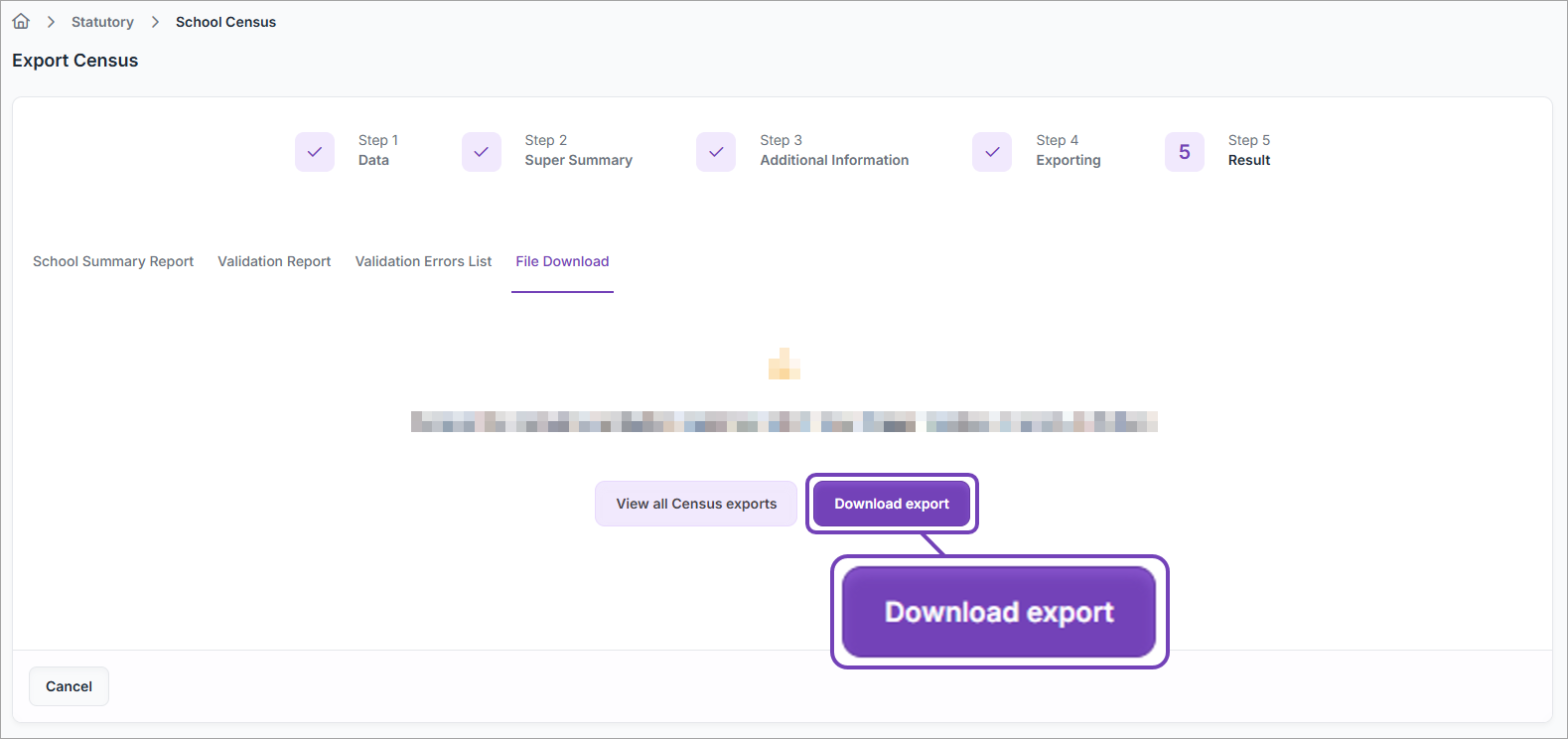Switch to School Summary Report tab
The width and height of the screenshot is (1568, 739).
coord(113,261)
